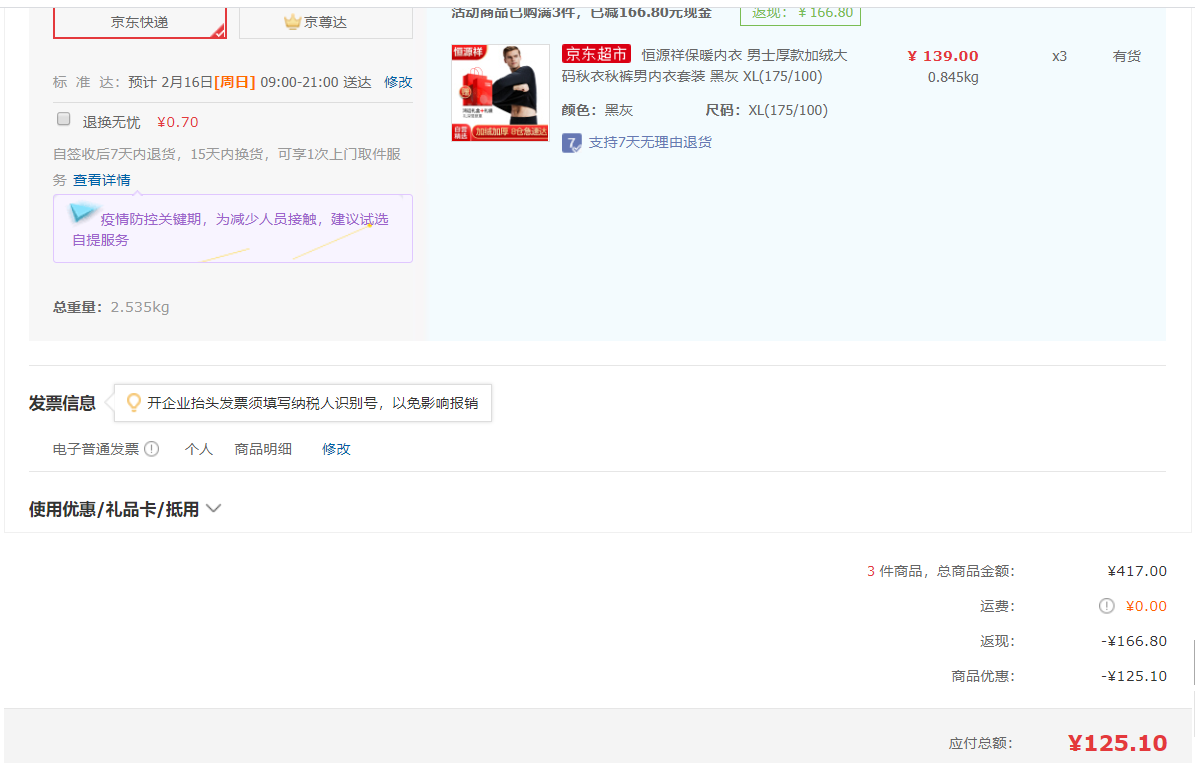1195x763 pixels.
Task: Click 有货 stock status text
Action: pos(1126,56)
